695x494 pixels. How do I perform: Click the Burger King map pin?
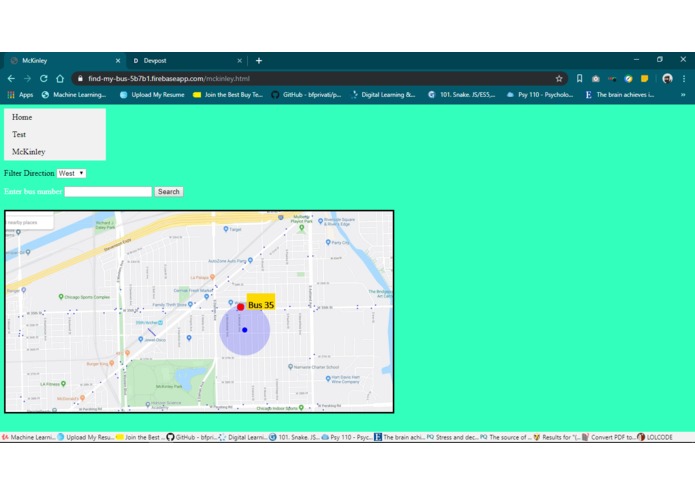coord(112,363)
